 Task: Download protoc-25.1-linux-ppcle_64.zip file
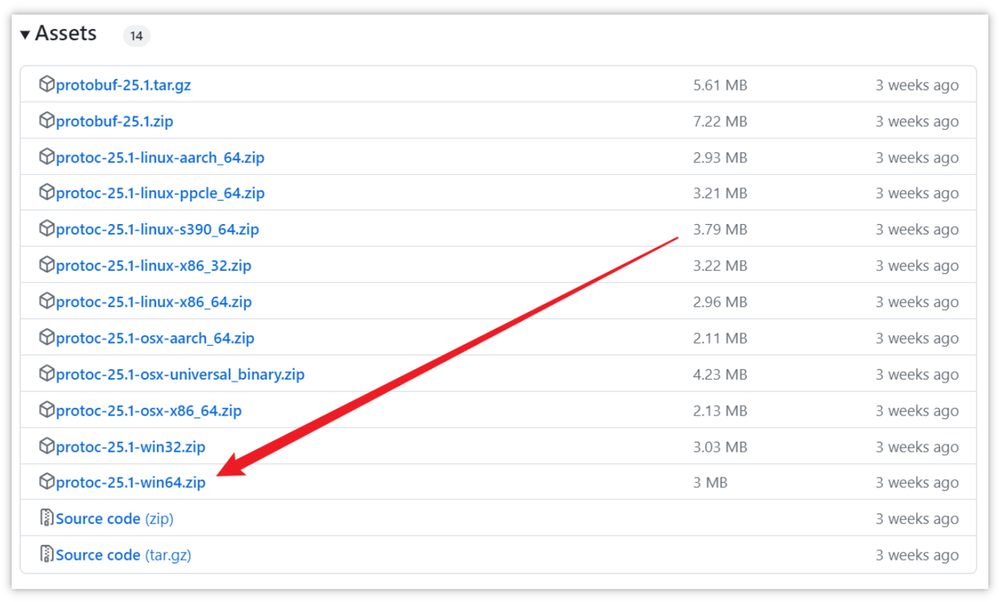pyautogui.click(x=160, y=193)
